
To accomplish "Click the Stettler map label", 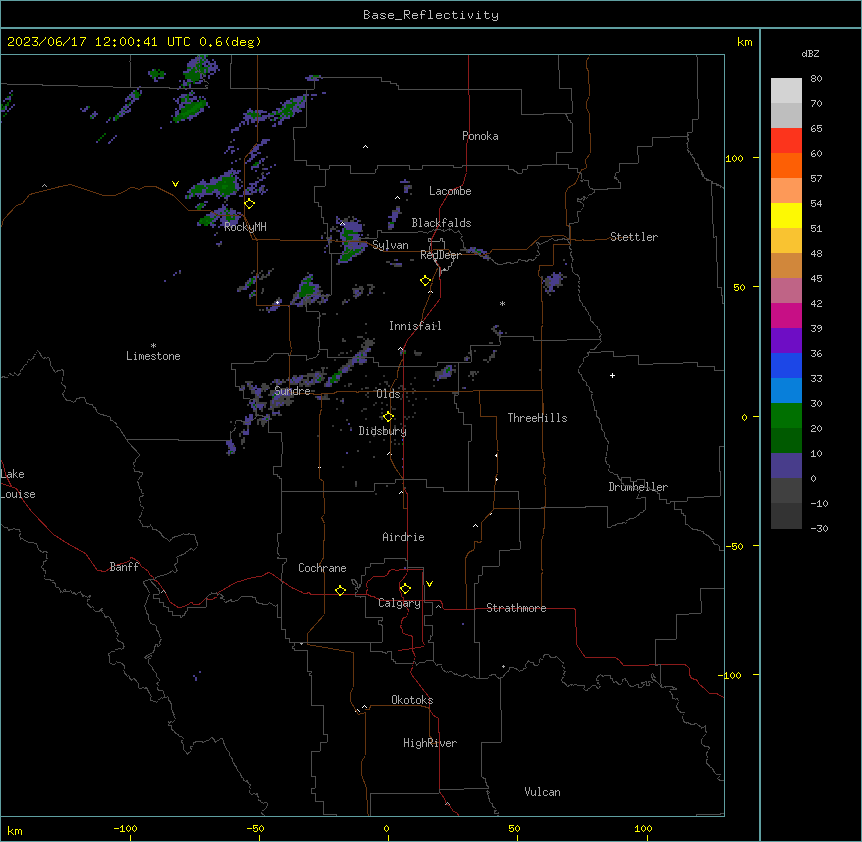I will coord(634,237).
